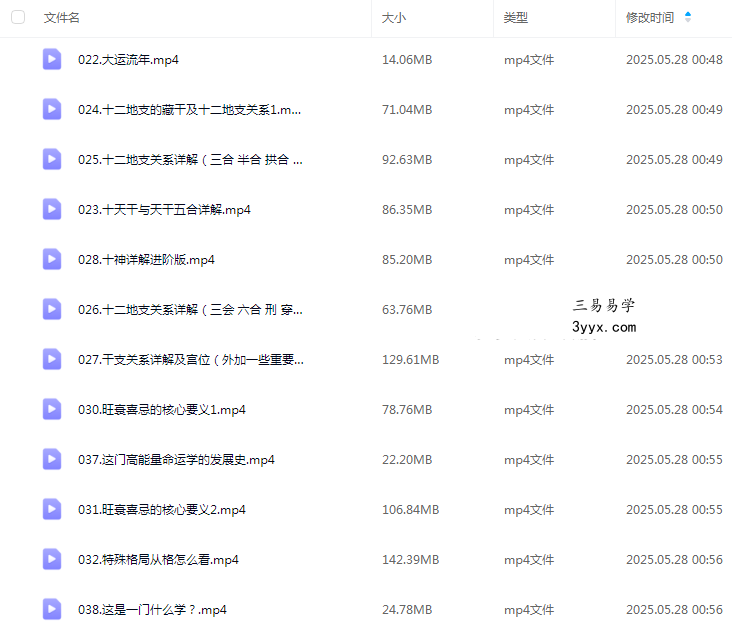Click the video icon for 027.干支关系详解及宫位
The height and width of the screenshot is (630, 732).
pos(52,359)
